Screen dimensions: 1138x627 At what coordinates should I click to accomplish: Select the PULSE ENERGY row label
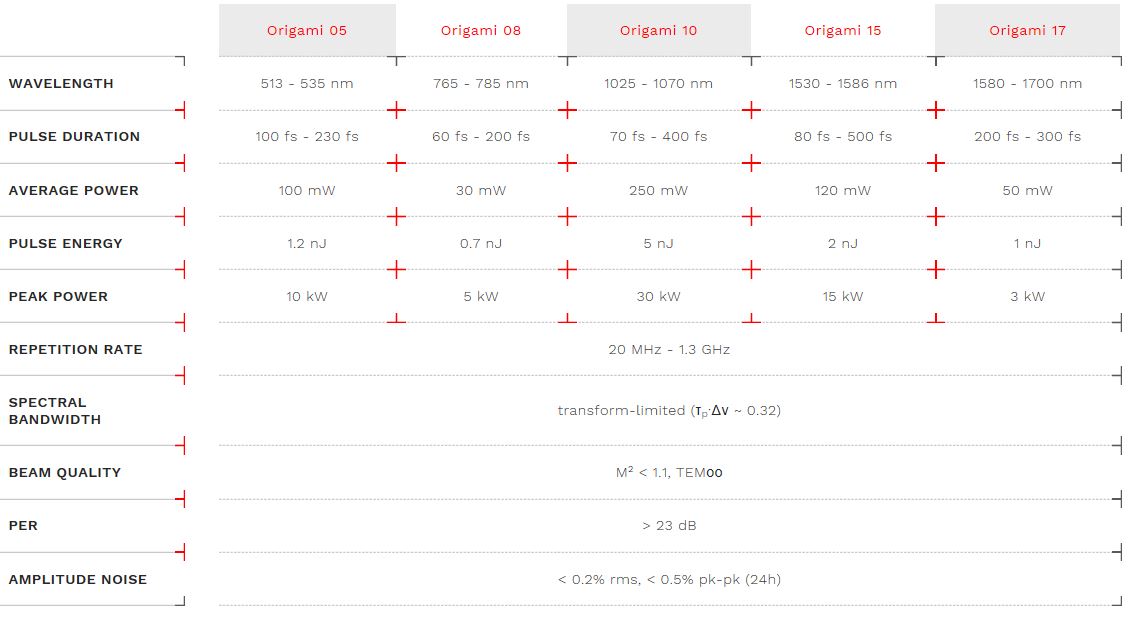tap(65, 243)
